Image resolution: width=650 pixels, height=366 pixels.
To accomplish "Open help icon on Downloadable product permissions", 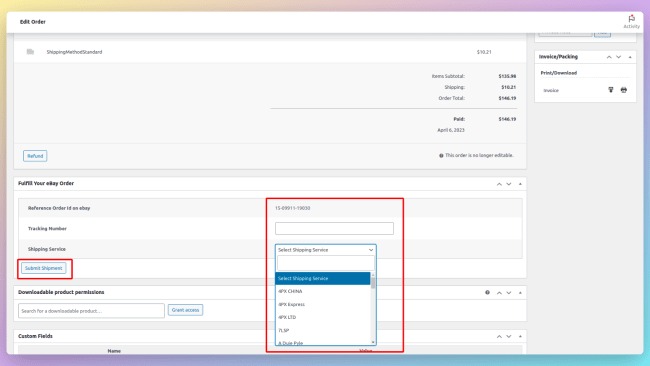I will click(488, 292).
